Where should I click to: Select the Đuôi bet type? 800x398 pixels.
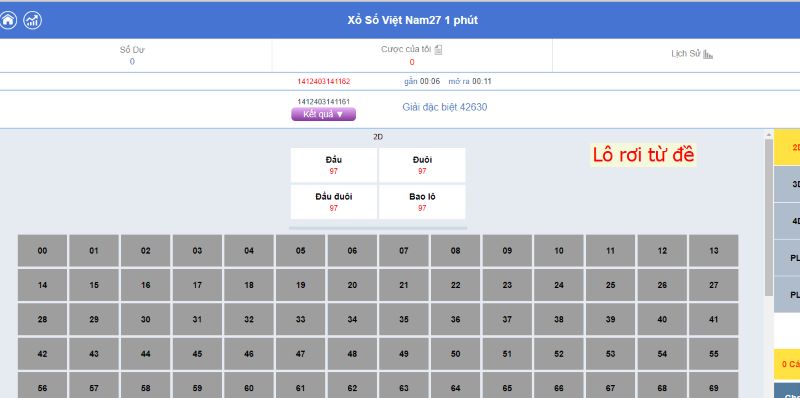tap(422, 165)
